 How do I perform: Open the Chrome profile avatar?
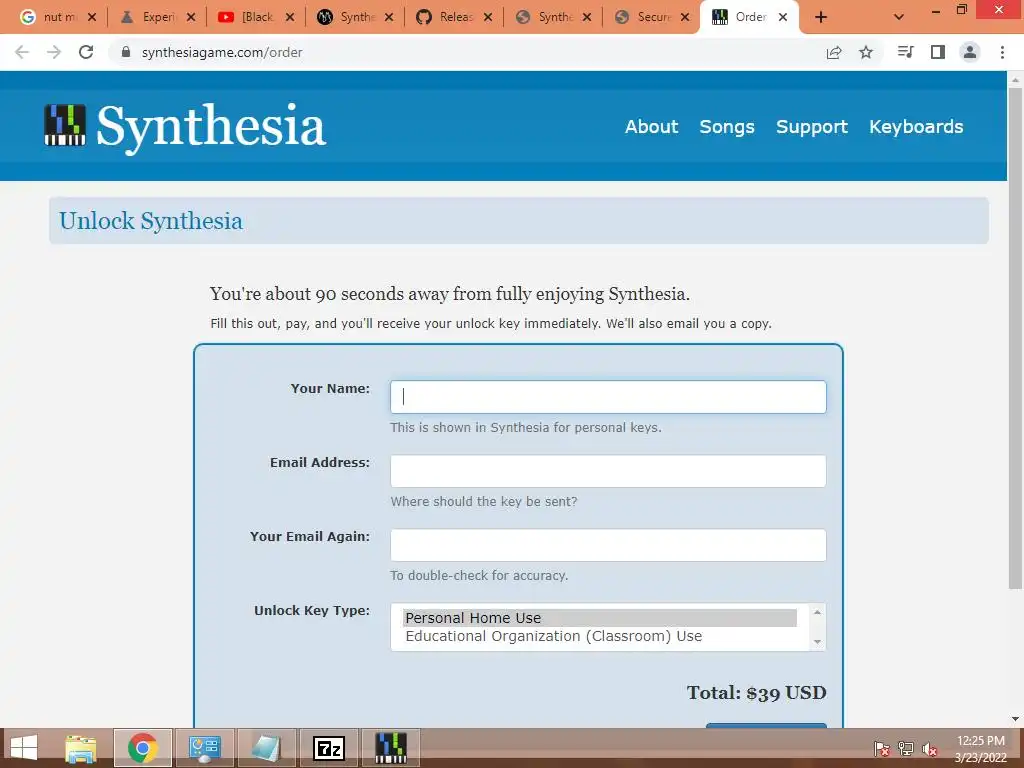(970, 52)
